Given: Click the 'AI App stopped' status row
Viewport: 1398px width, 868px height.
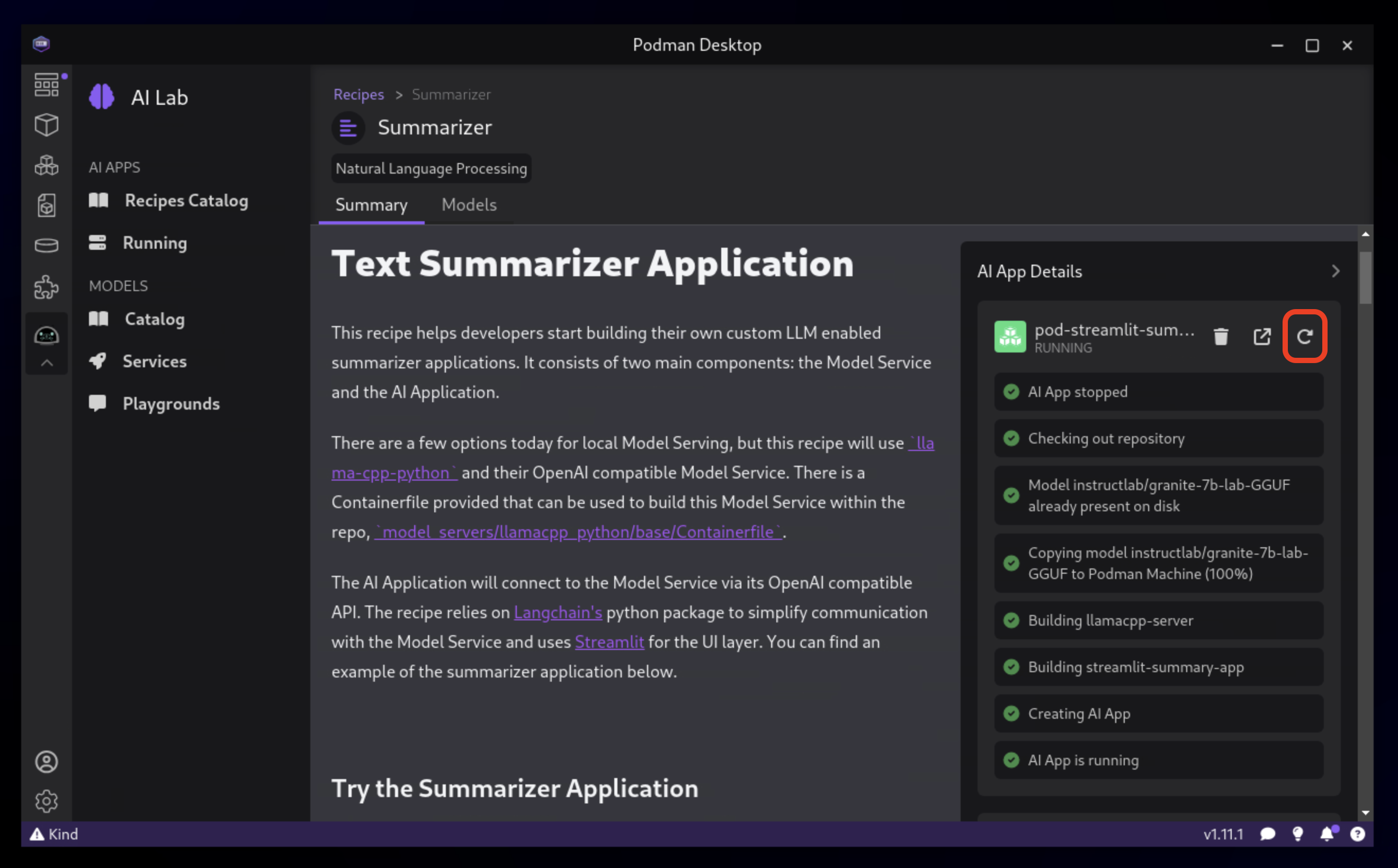Looking at the screenshot, I should [x=1159, y=392].
